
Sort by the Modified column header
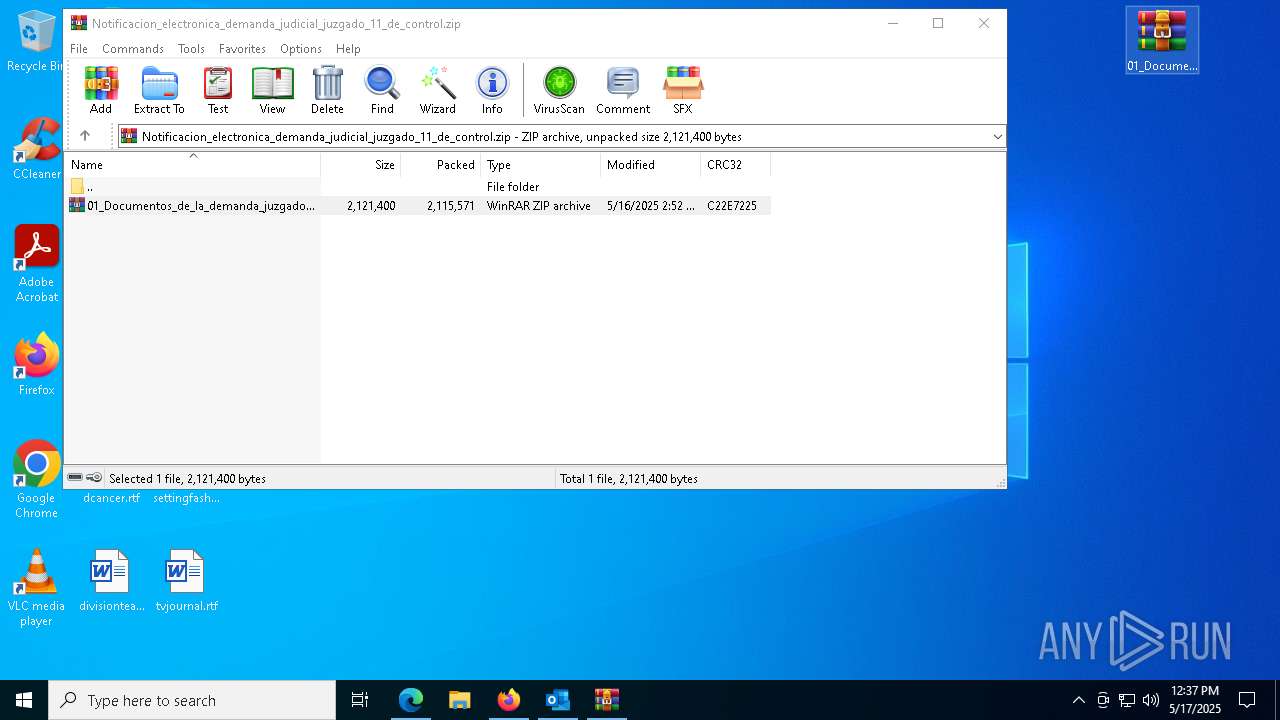point(650,165)
